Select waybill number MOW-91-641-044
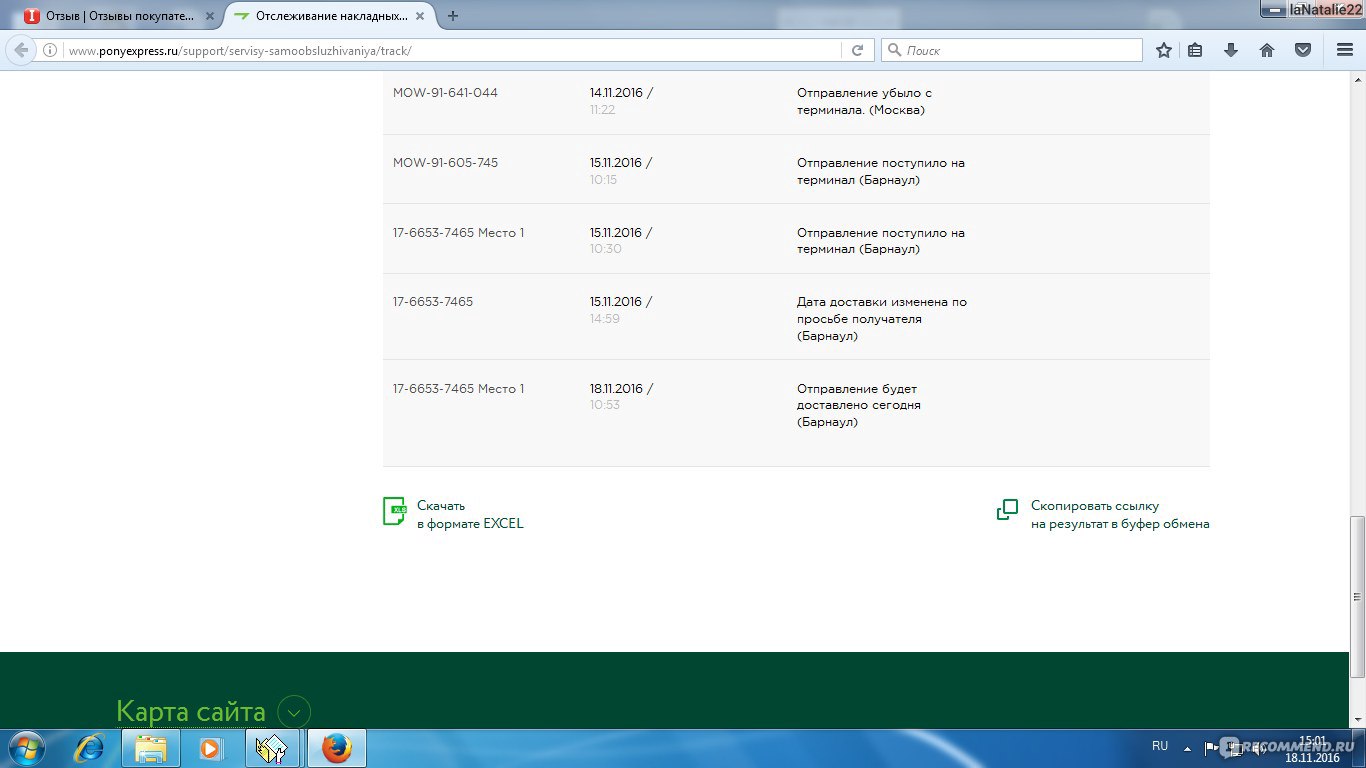The height and width of the screenshot is (768, 1366). [445, 93]
